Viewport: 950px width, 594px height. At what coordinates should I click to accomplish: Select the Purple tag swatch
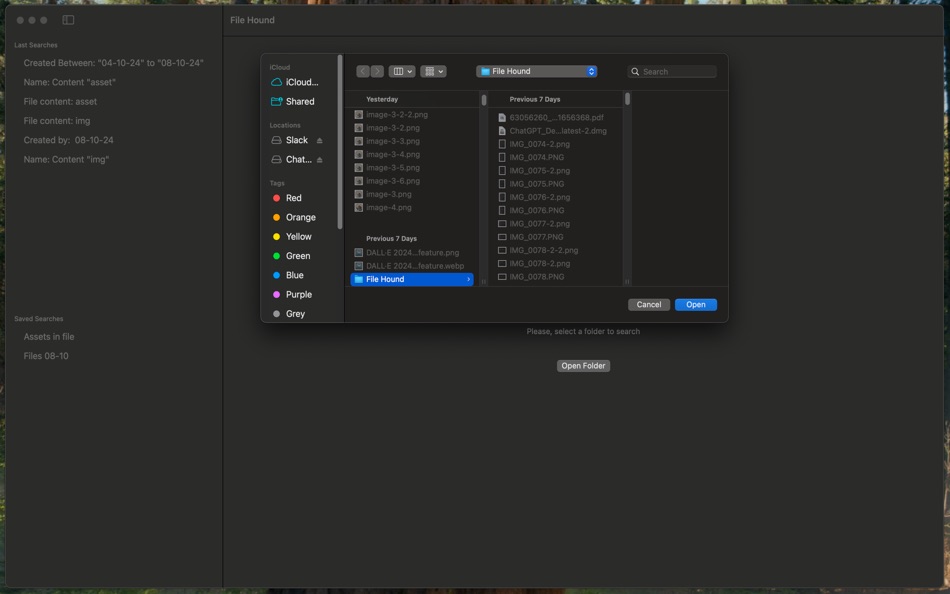tap(278, 294)
